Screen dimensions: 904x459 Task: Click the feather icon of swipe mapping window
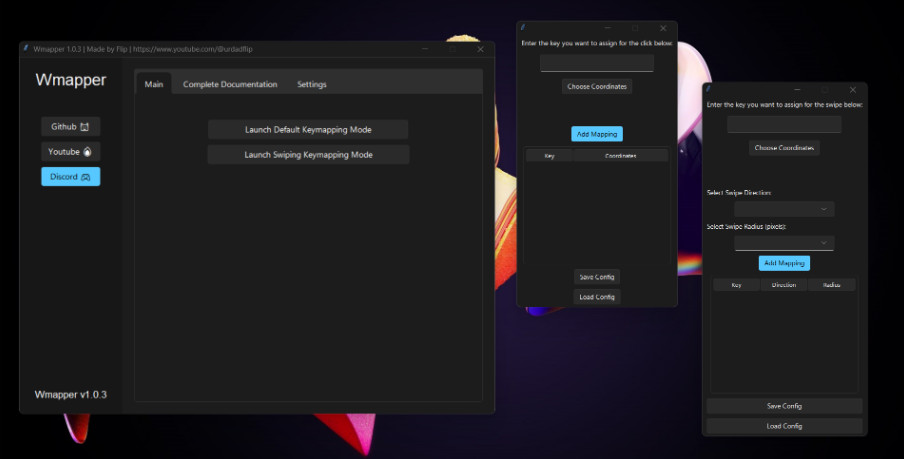[709, 89]
